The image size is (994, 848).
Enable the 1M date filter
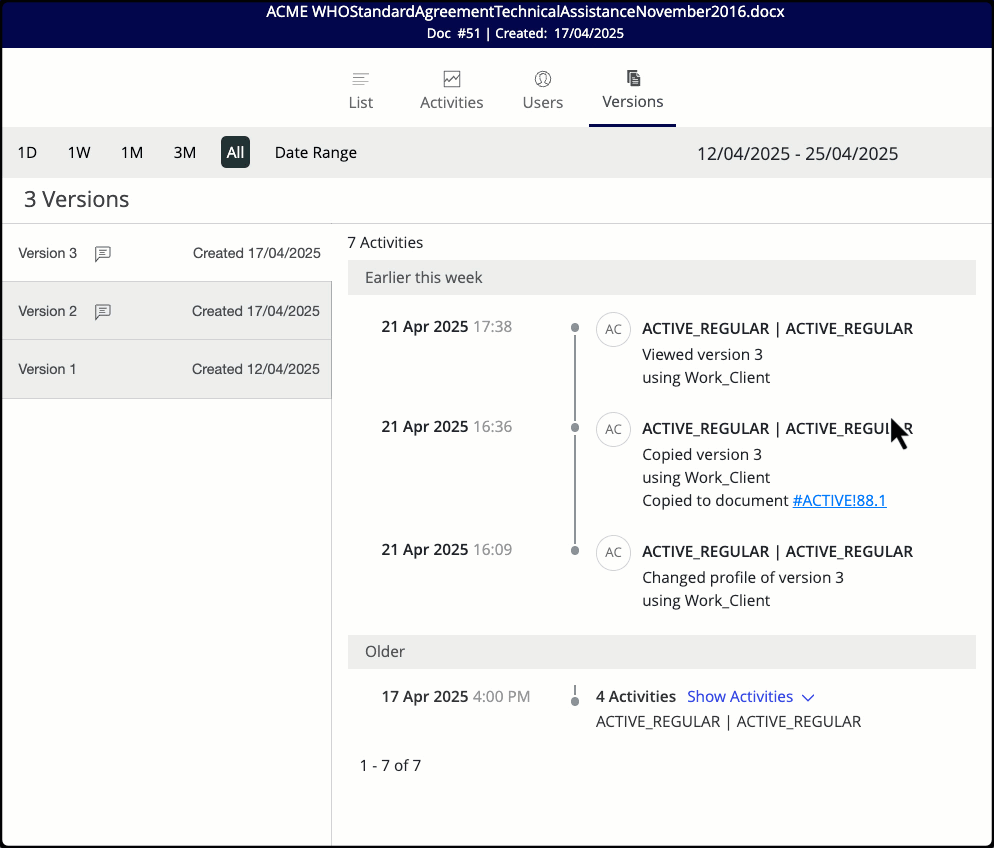(131, 152)
